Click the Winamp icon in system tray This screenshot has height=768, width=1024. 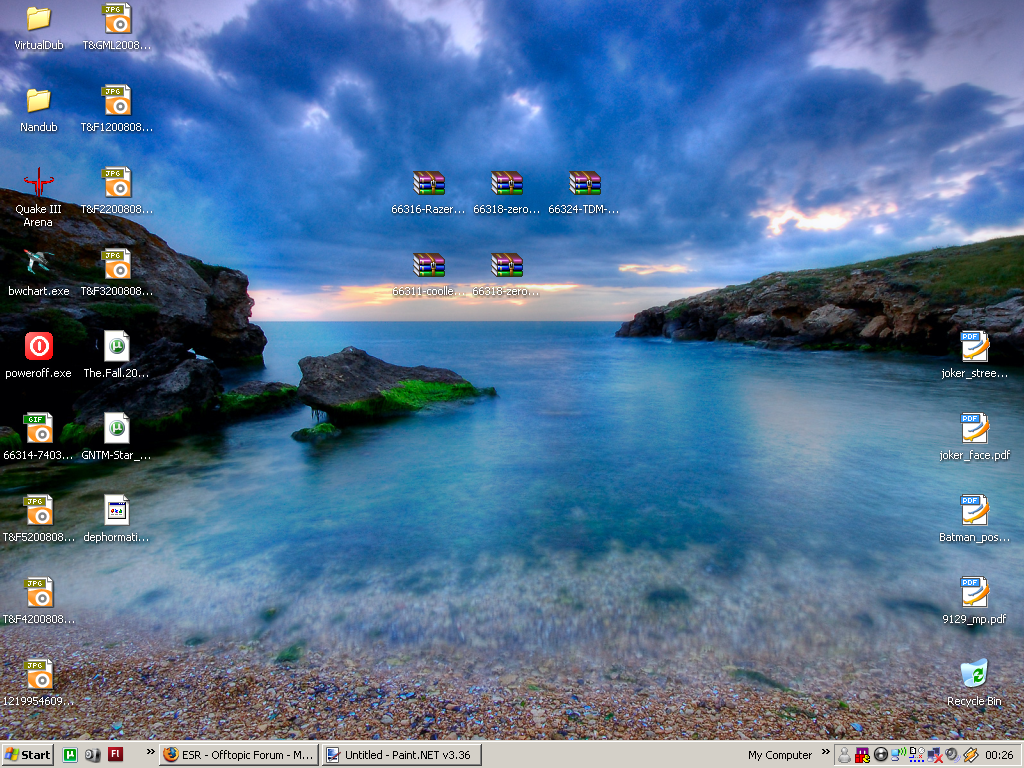(x=969, y=755)
